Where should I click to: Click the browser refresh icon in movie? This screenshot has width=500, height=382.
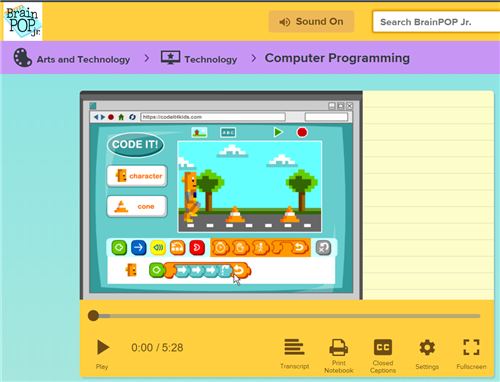tap(132, 117)
